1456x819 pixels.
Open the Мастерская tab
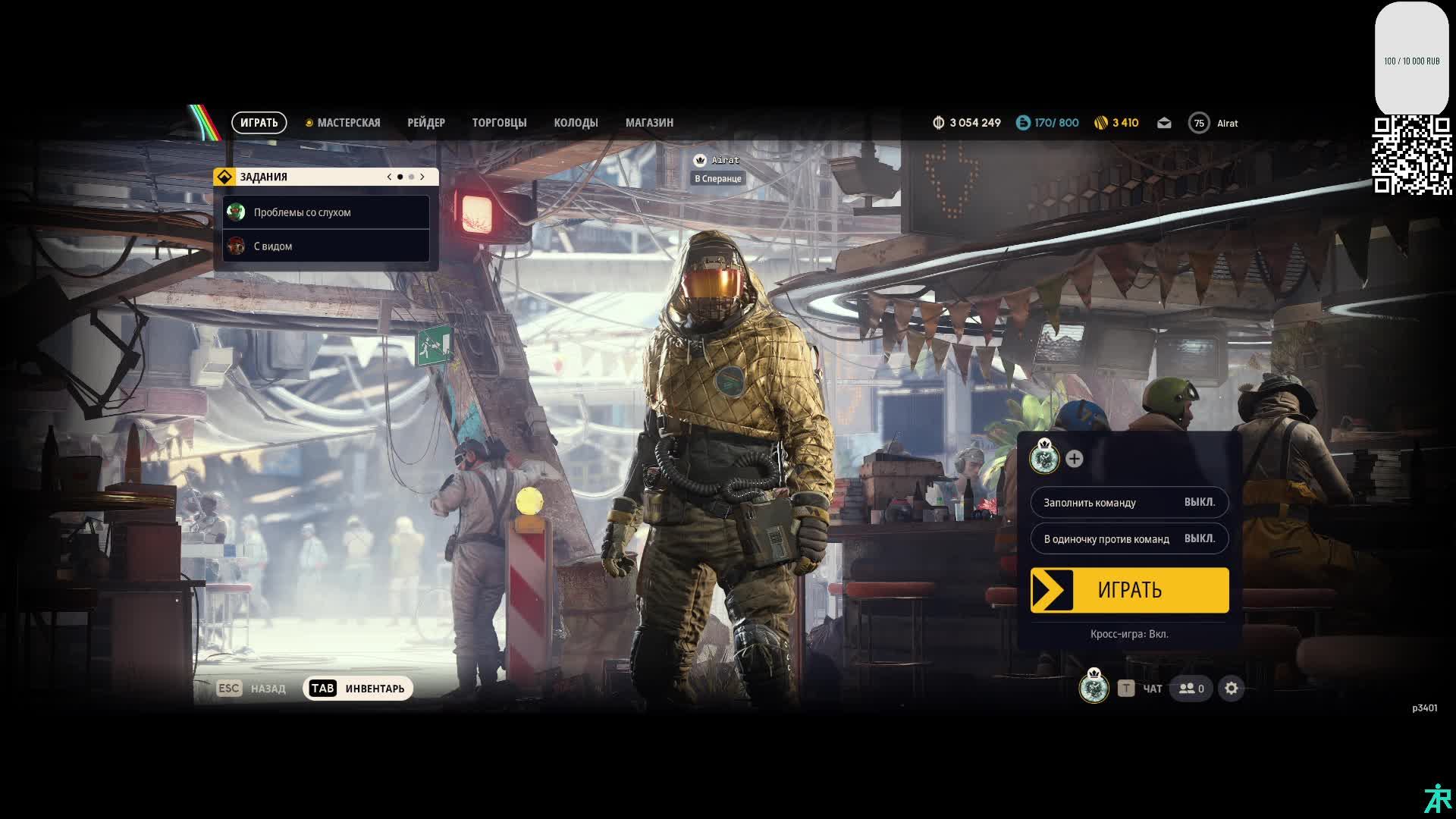click(x=348, y=123)
